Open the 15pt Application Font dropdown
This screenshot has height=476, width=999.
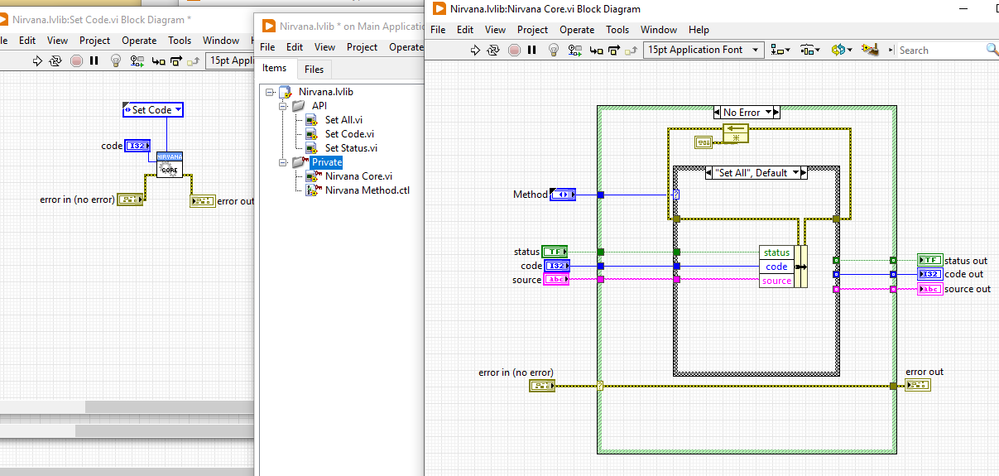[x=704, y=50]
